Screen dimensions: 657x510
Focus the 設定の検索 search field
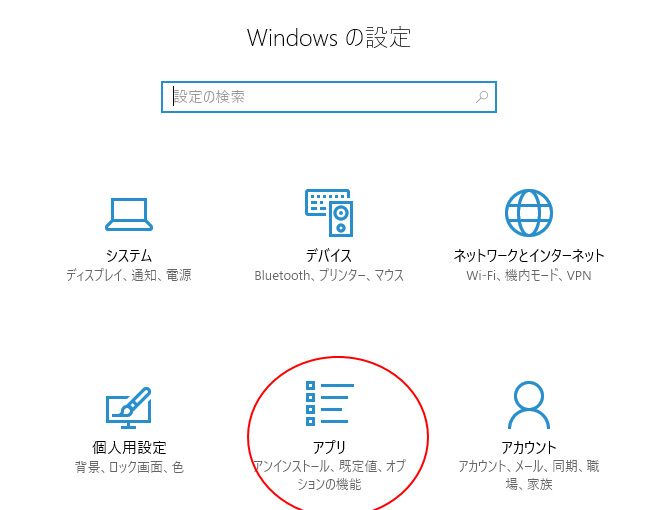pos(329,97)
